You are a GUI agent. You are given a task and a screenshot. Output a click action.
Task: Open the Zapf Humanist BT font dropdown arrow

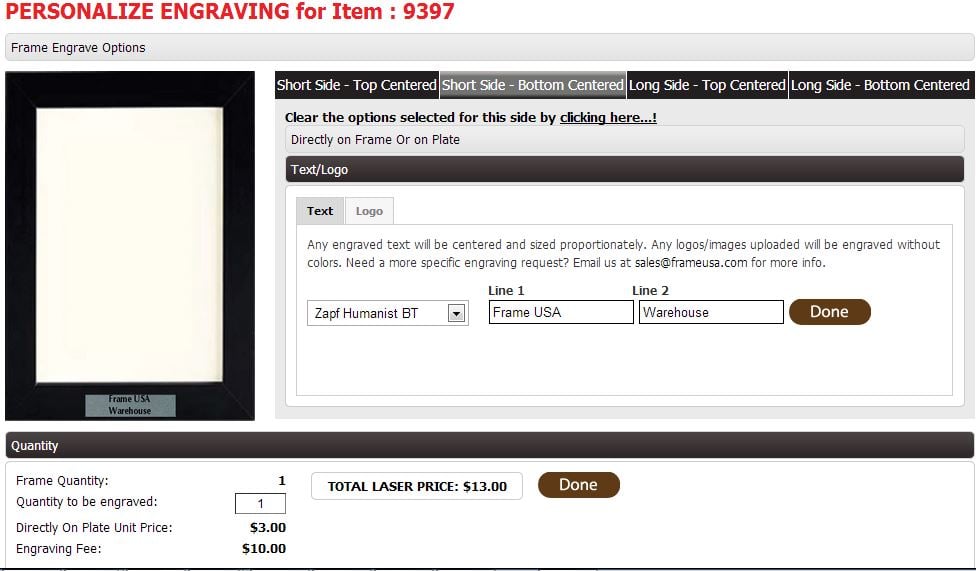(x=456, y=313)
